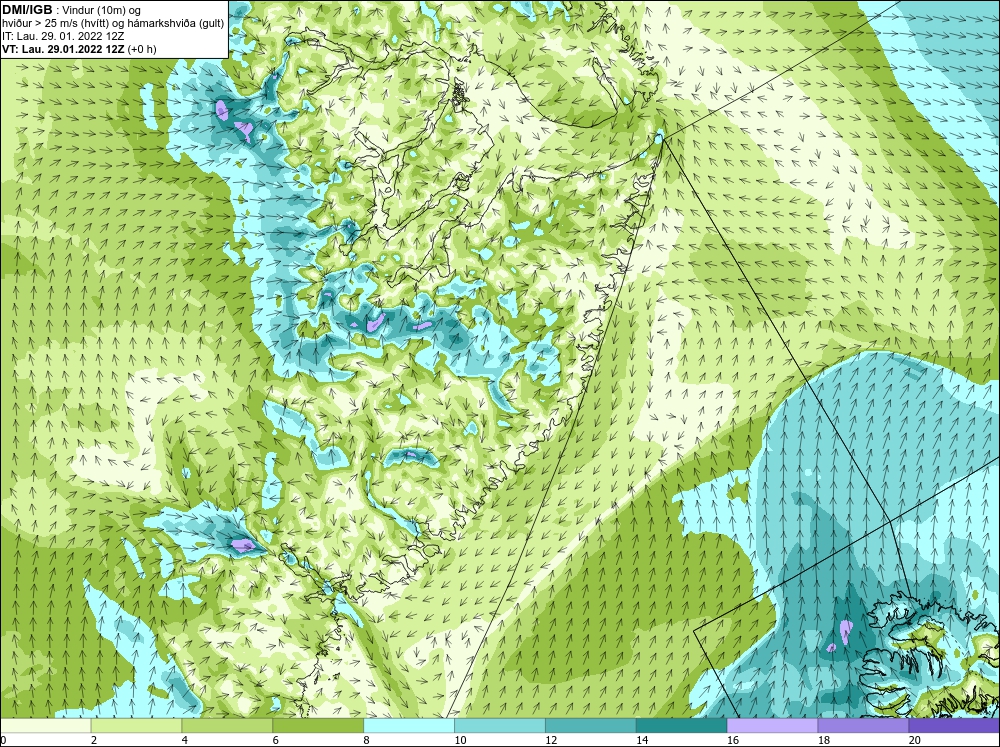Image resolution: width=1000 pixels, height=747 pixels.
Task: Click the legend scale label 8
Action: [x=367, y=740]
